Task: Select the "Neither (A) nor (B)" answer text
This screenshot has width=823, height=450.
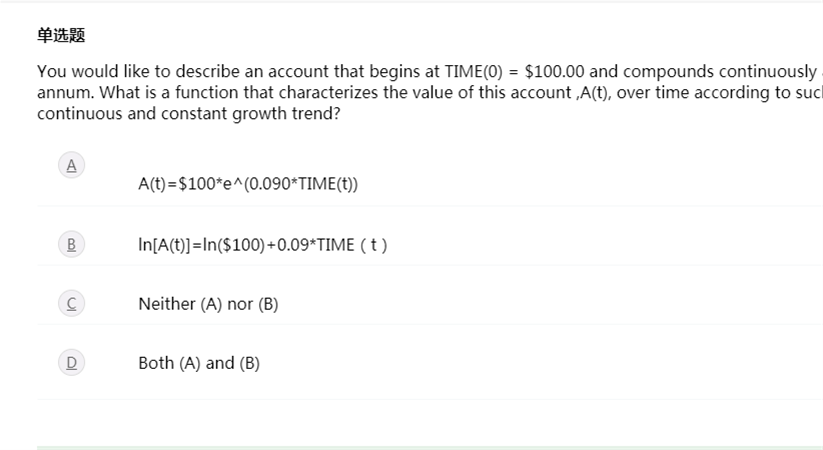Action: tap(208, 304)
